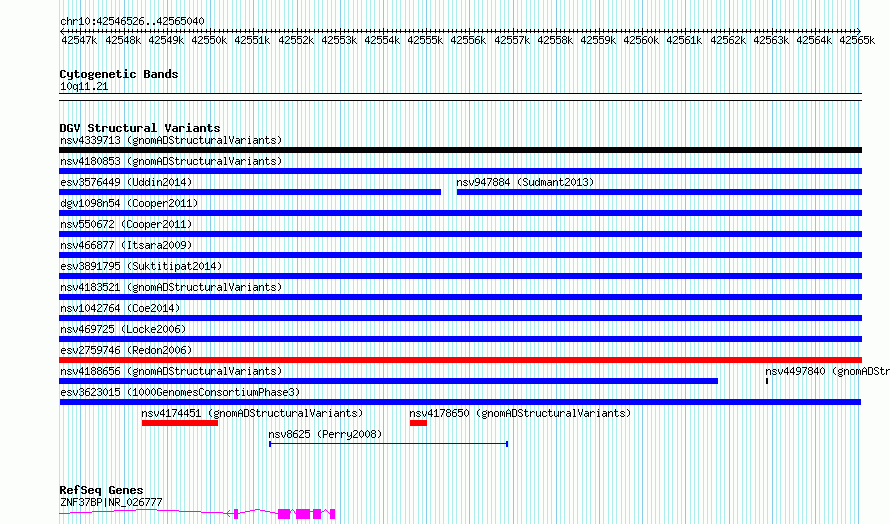Click the blue esv3623015 variant bar
Screen dimensions: 890x524
pos(460,402)
